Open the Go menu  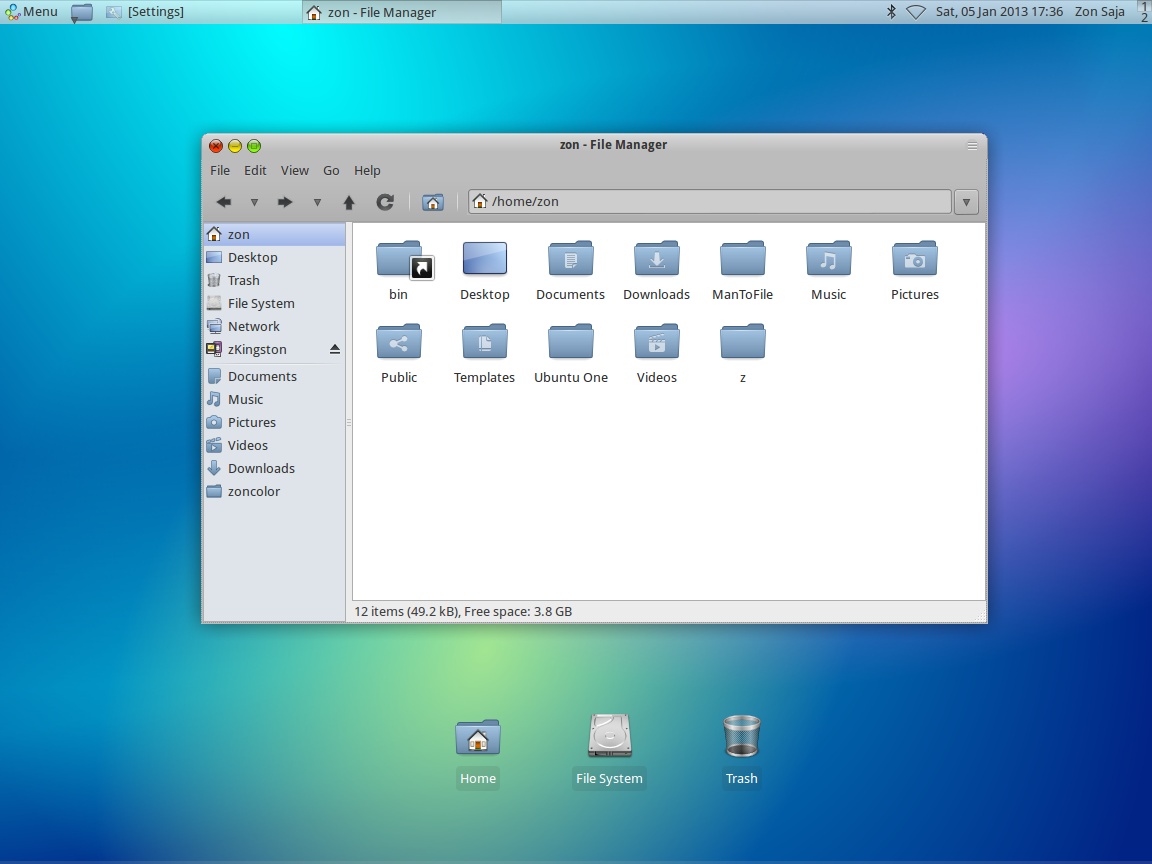point(331,170)
